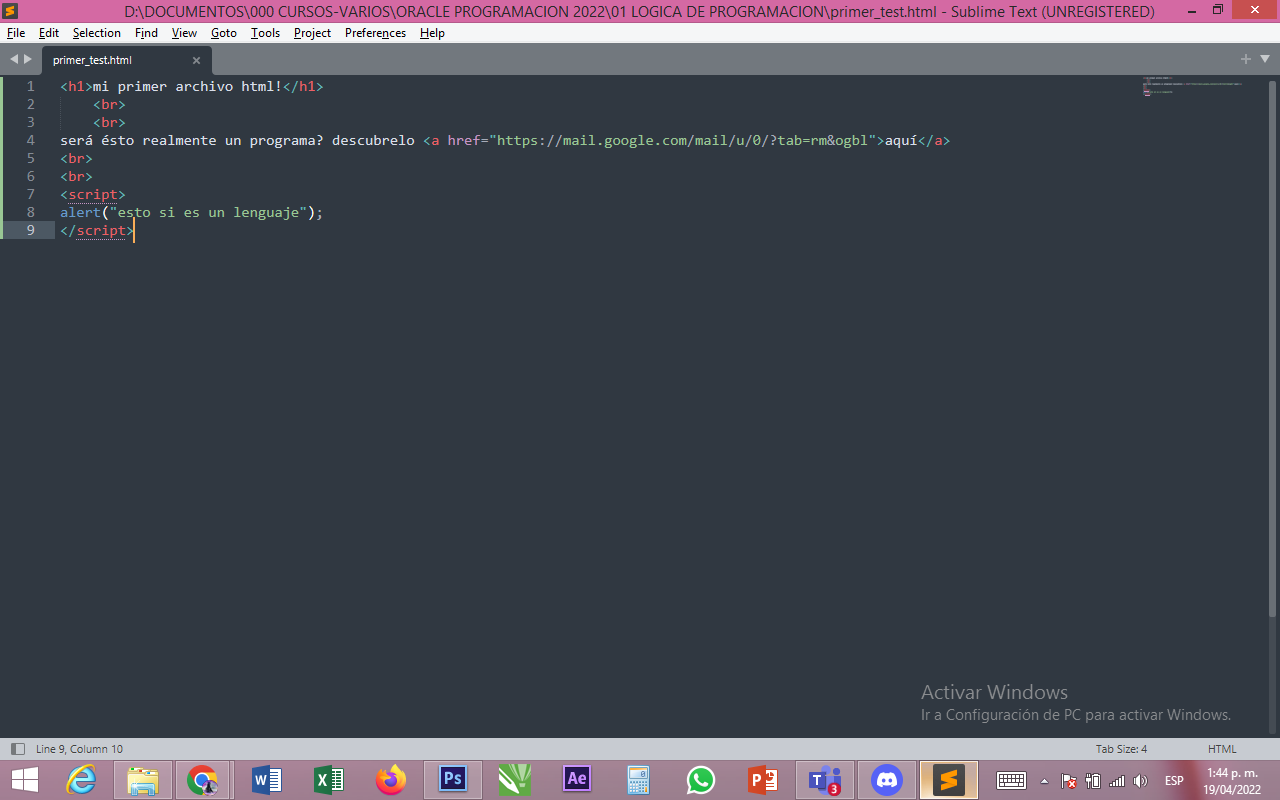Open the touch keyboard tray icon

pos(1011,780)
